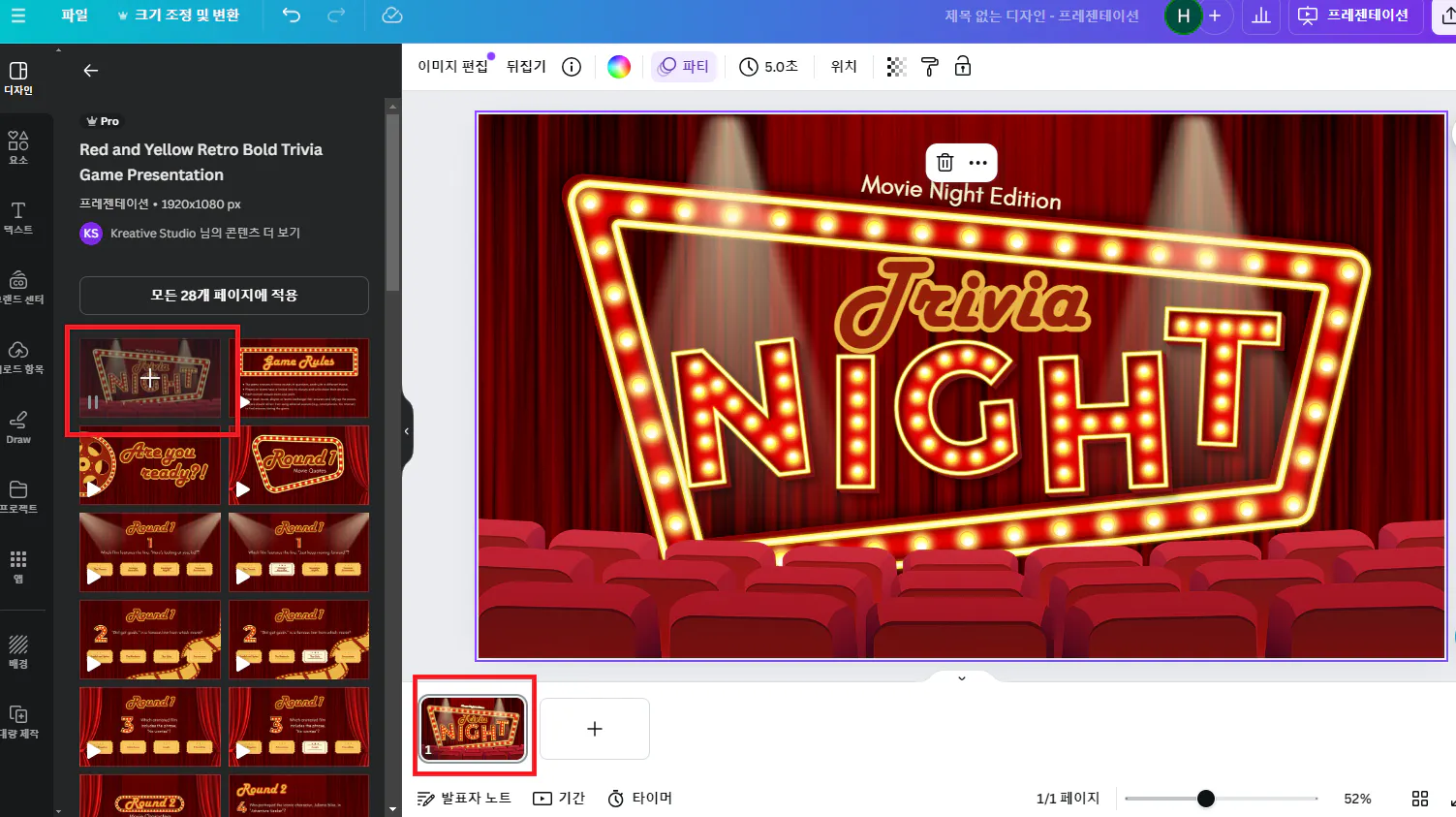Viewport: 1456px width, 817px height.
Task: Open the hamburger main menu
Action: 18,16
